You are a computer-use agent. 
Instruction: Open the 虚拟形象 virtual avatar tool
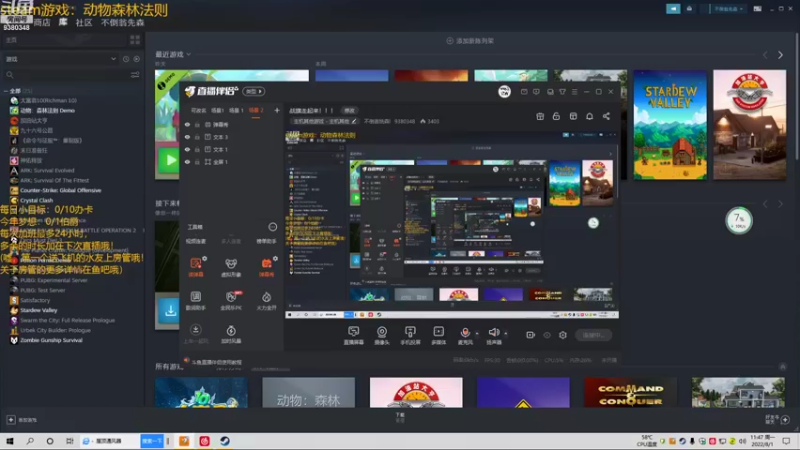[x=231, y=267]
